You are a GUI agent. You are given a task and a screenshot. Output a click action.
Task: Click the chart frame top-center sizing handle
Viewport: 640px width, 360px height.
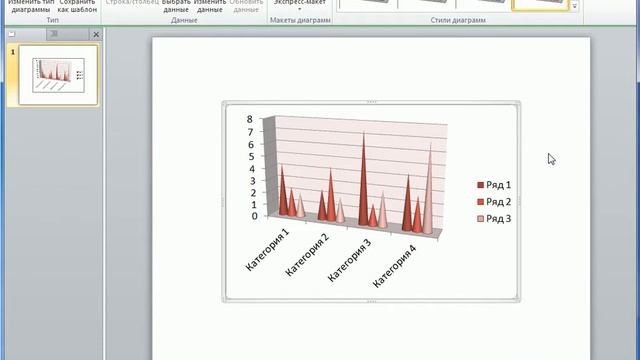point(371,102)
